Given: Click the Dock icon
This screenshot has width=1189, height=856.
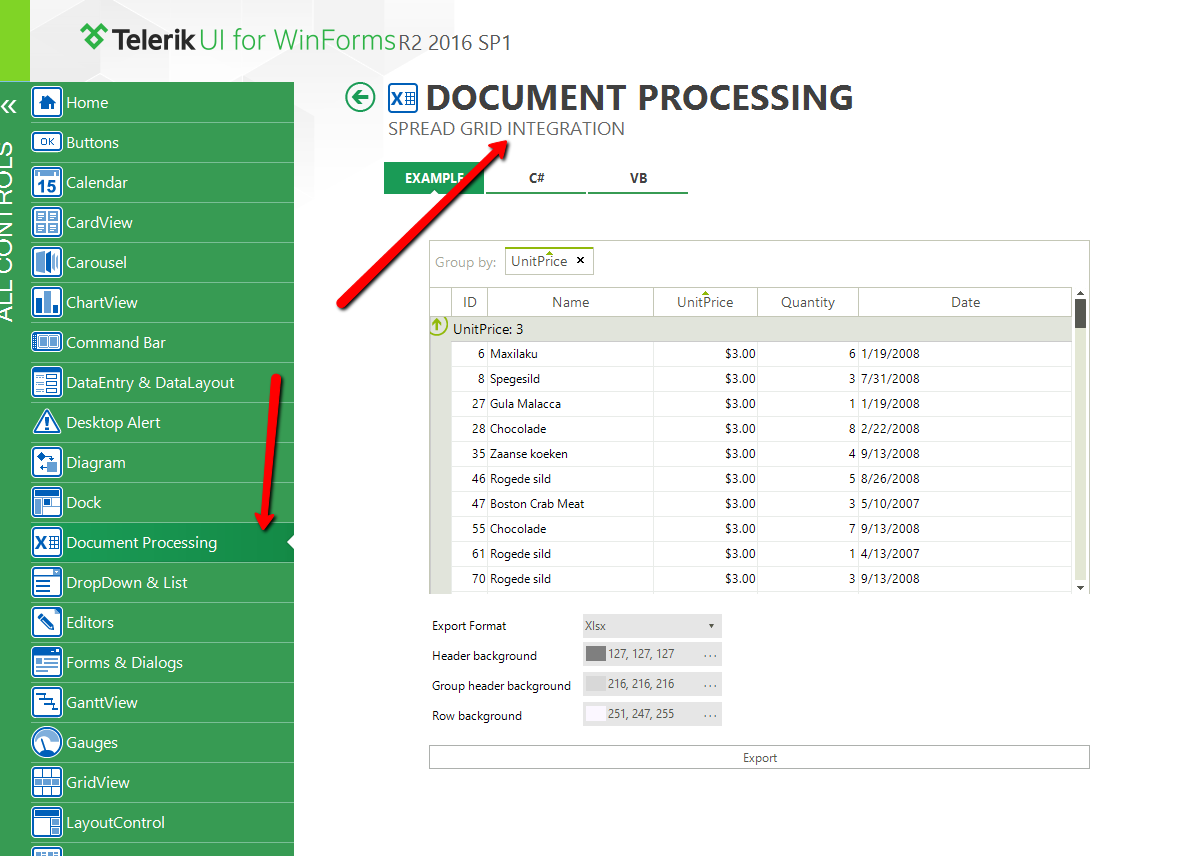Looking at the screenshot, I should tap(47, 502).
